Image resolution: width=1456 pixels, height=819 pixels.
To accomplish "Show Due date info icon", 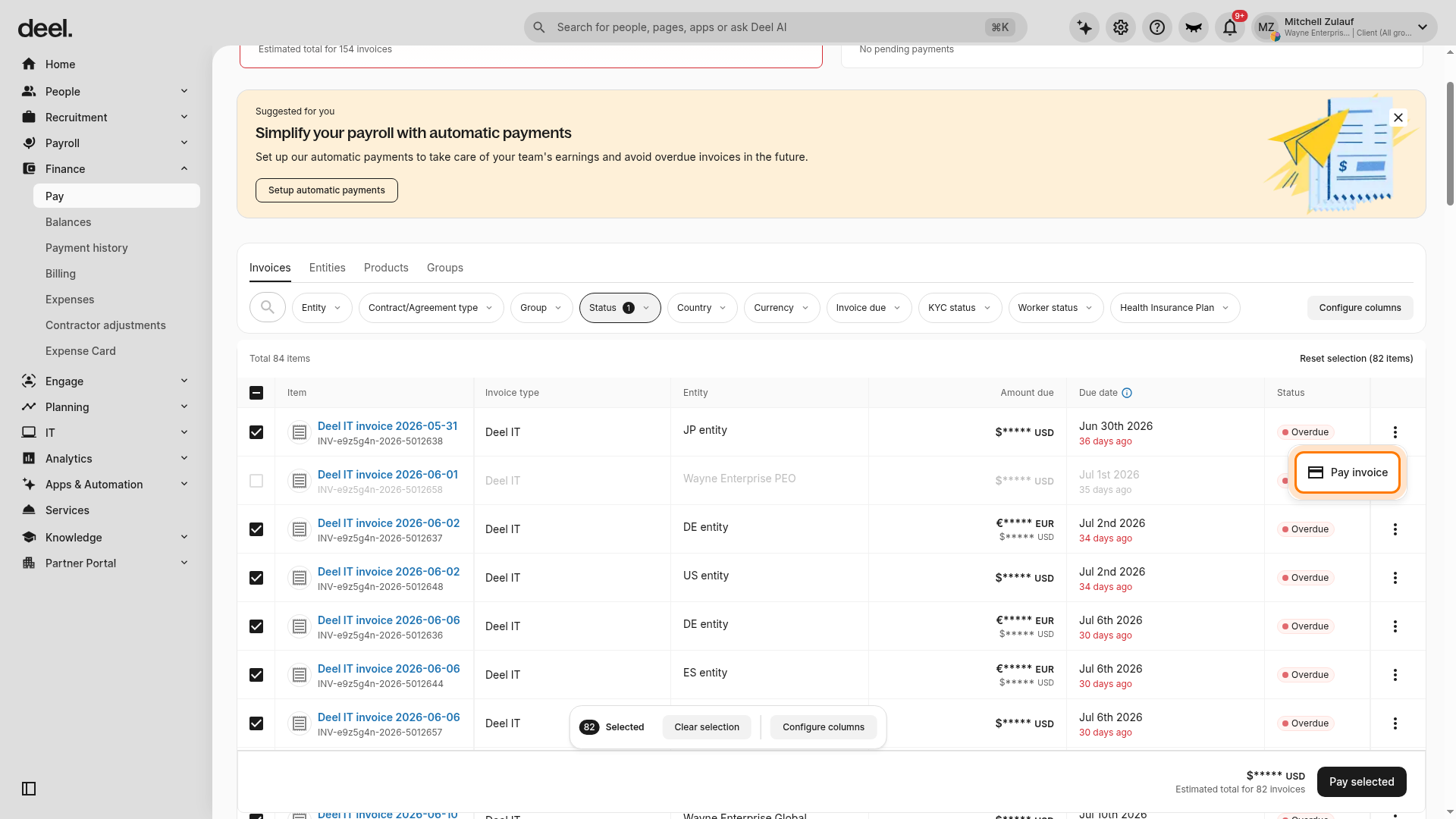I will point(1127,393).
